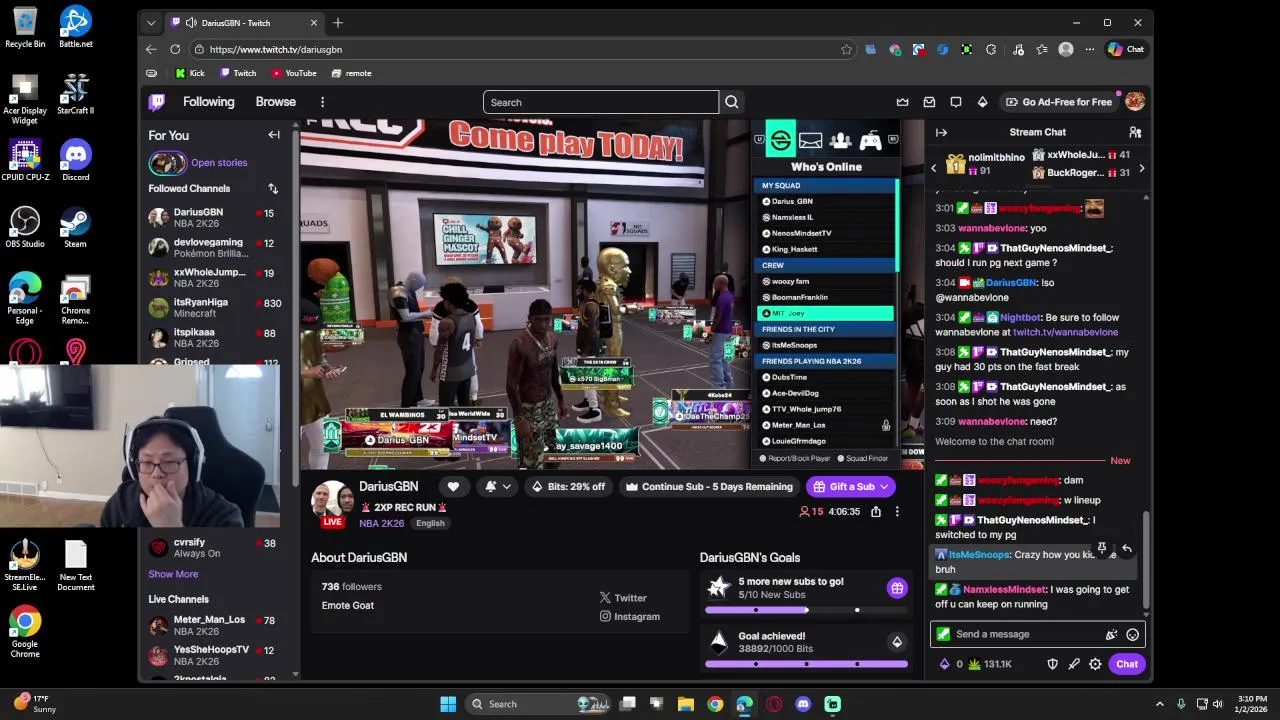Reply to ItsMeSnoops chat message
This screenshot has height=720, width=1280.
point(1126,548)
